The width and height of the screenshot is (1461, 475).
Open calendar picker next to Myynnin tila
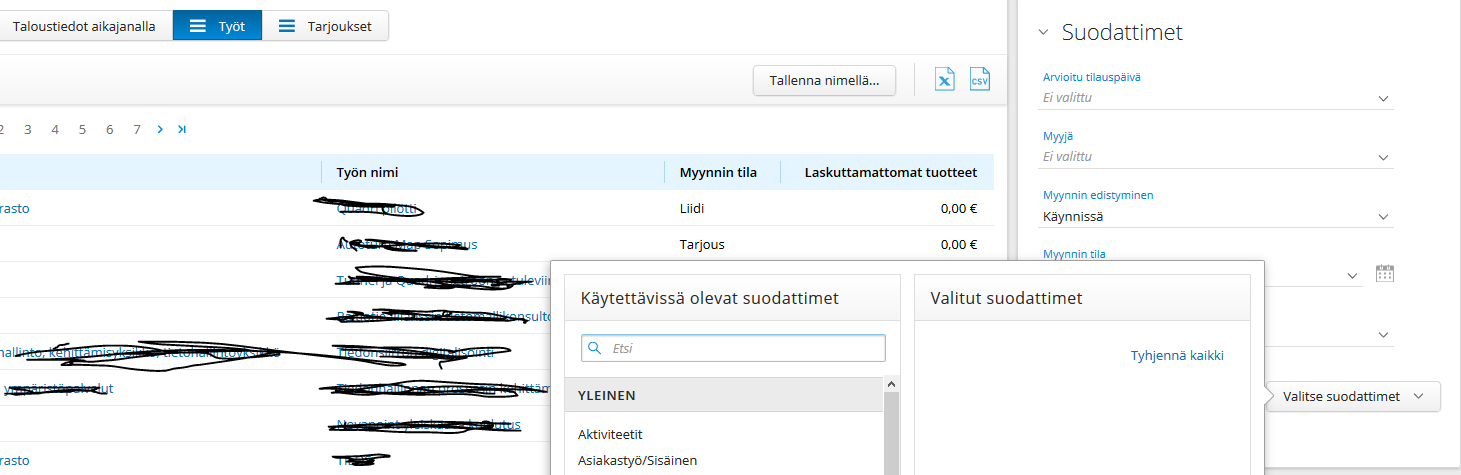click(x=1385, y=274)
